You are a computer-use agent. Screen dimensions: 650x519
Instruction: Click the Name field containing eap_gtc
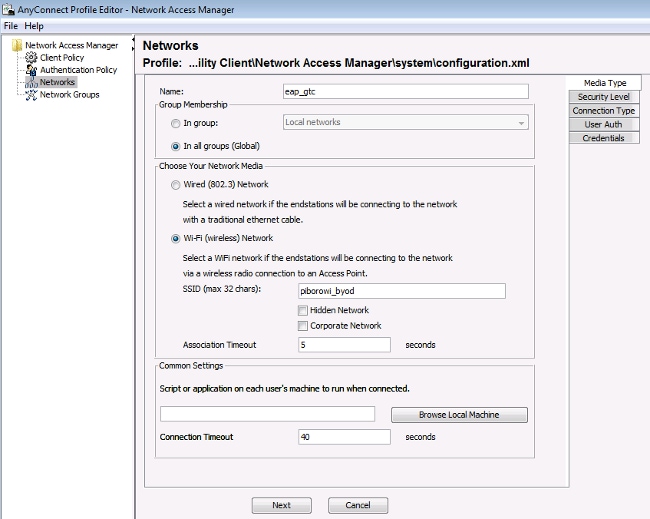(405, 92)
